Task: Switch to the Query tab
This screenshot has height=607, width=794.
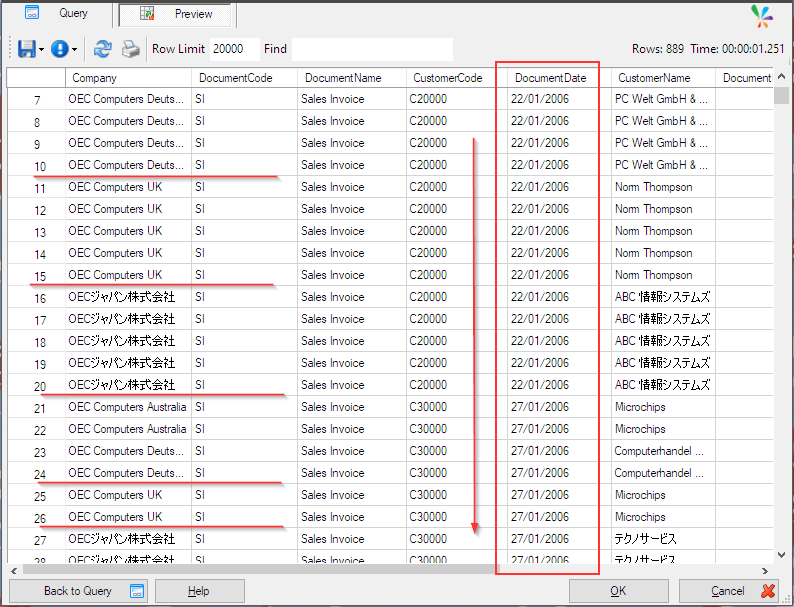Action: pyautogui.click(x=57, y=14)
